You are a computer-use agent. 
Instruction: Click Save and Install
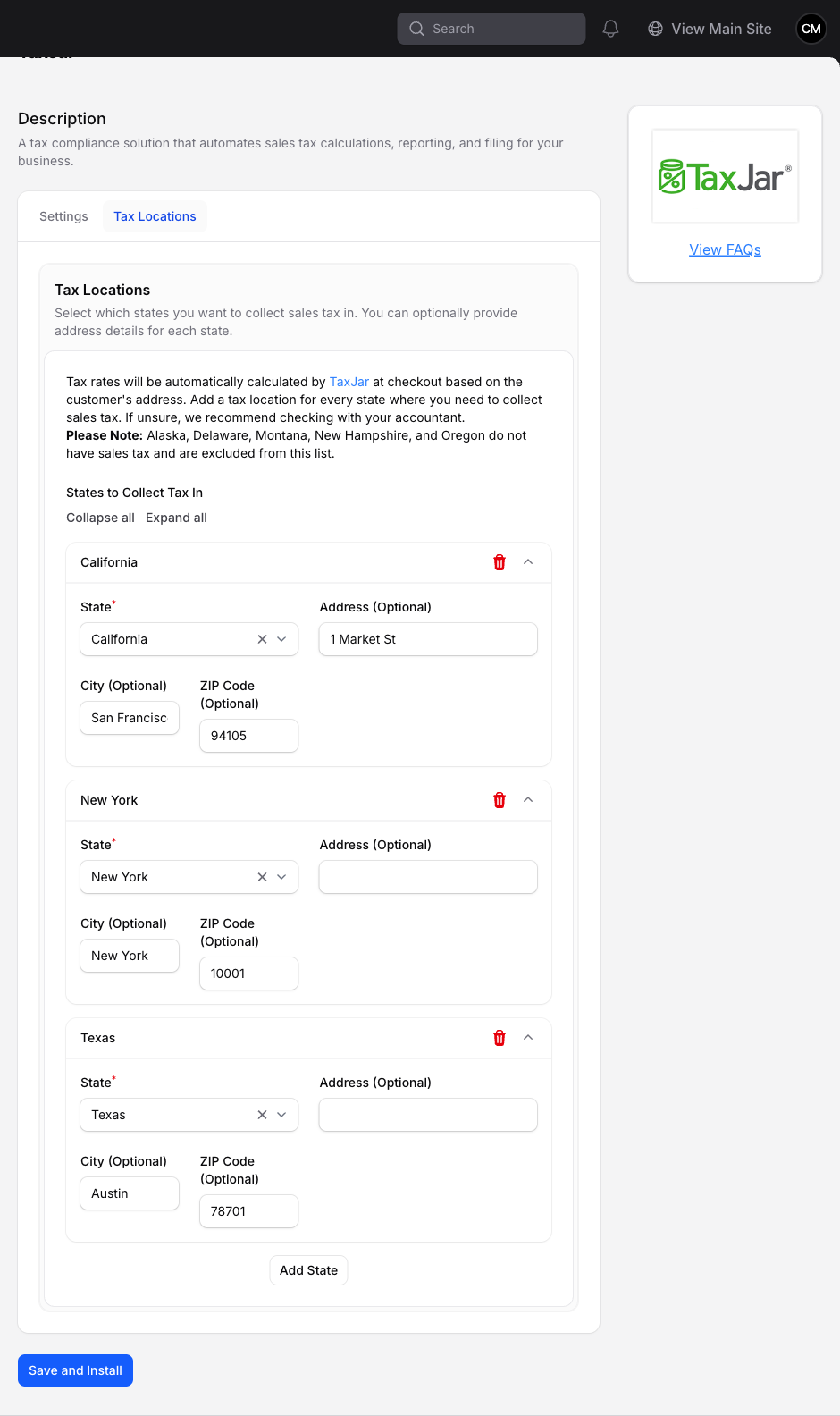click(x=75, y=1370)
